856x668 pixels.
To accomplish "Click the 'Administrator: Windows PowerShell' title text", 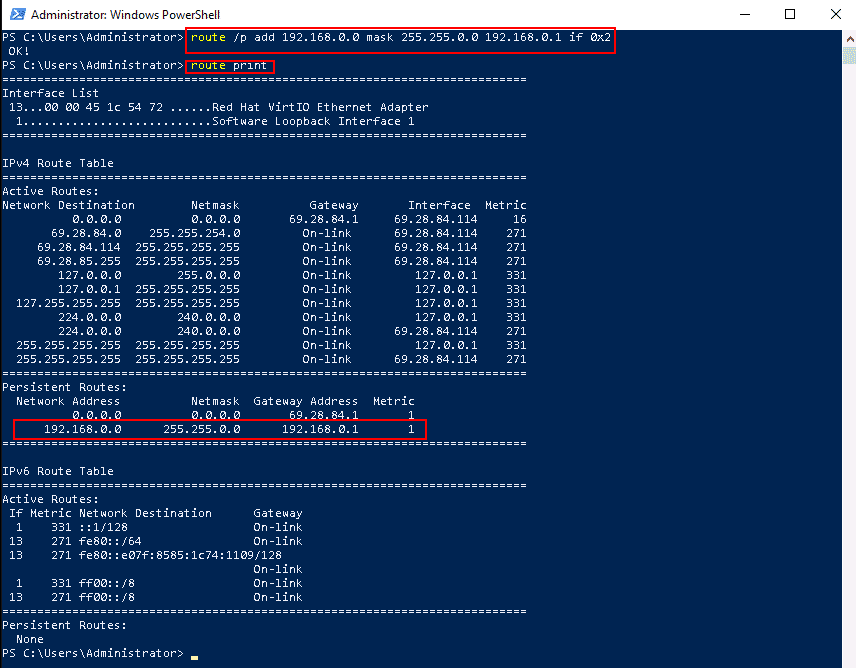I will coord(126,15).
